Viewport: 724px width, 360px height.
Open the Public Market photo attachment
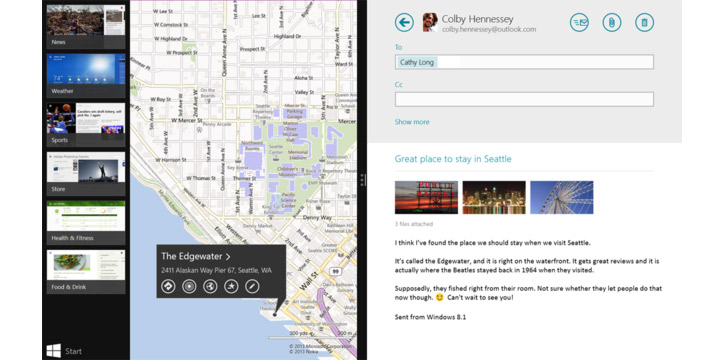tap(426, 197)
